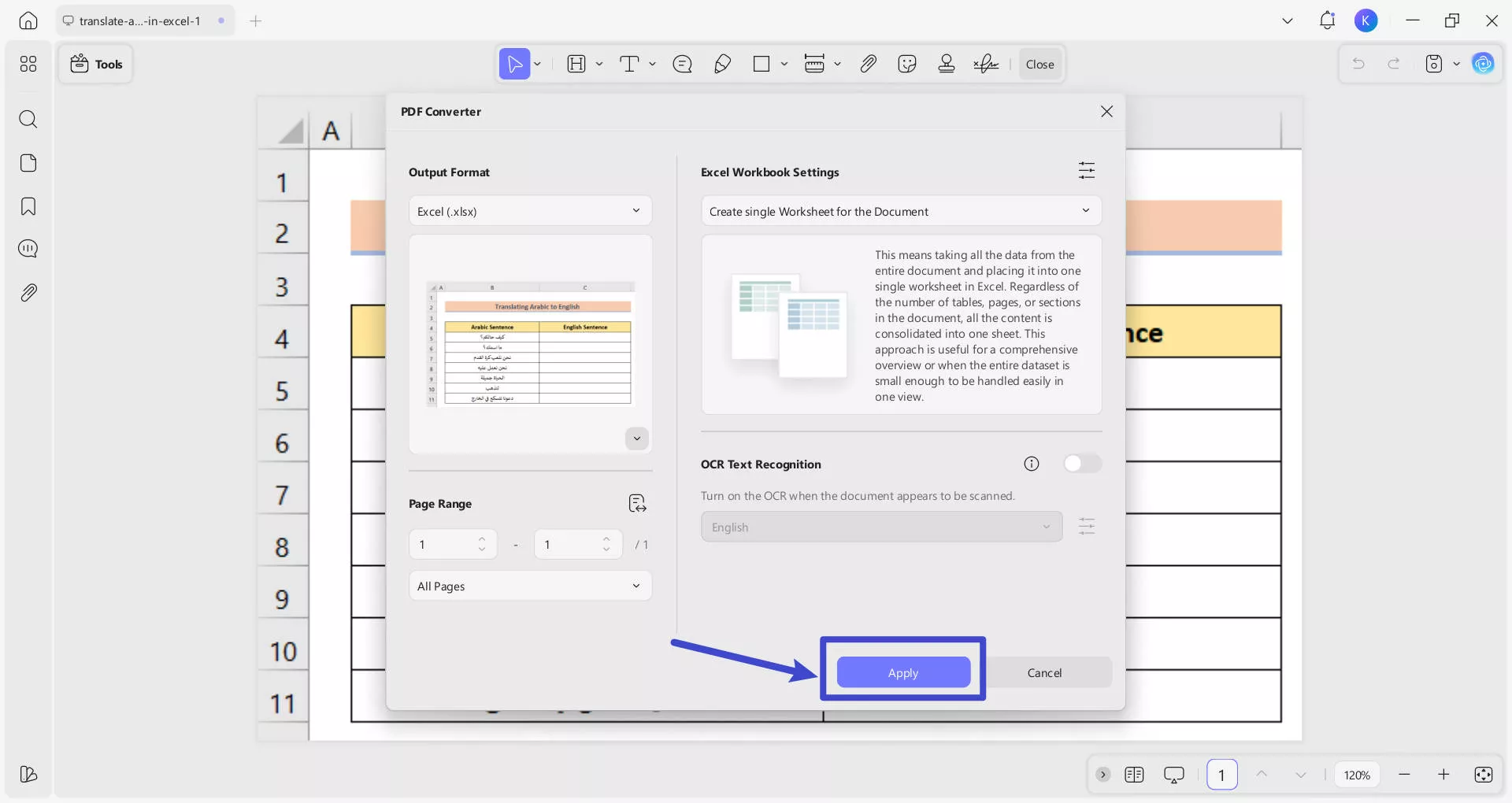1512x803 pixels.
Task: Expand the bottom bar collapse arrow
Action: (1103, 775)
